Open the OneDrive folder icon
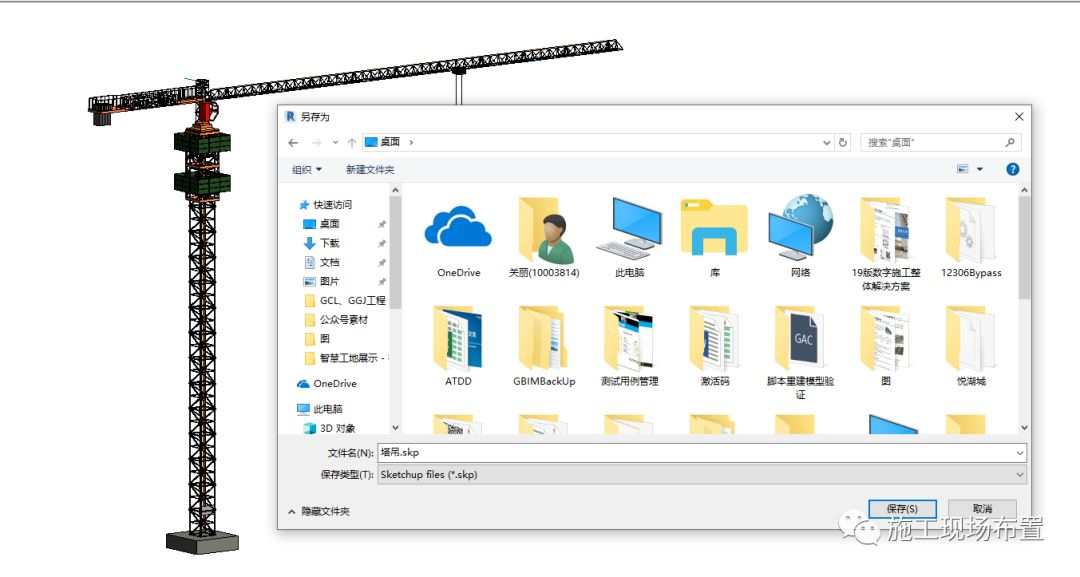This screenshot has width=1080, height=577. [458, 238]
